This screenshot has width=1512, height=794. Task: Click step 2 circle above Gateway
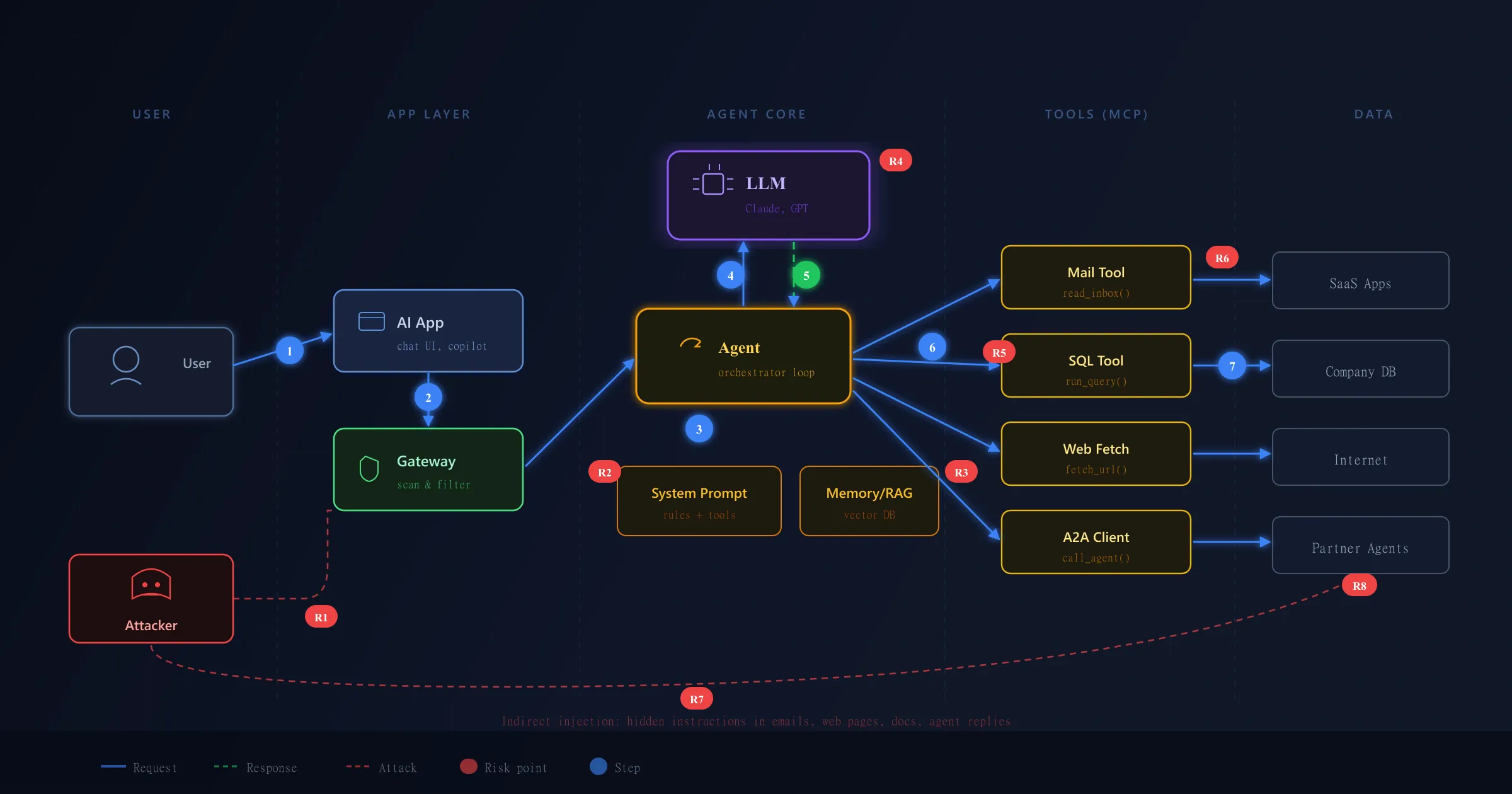click(x=428, y=398)
